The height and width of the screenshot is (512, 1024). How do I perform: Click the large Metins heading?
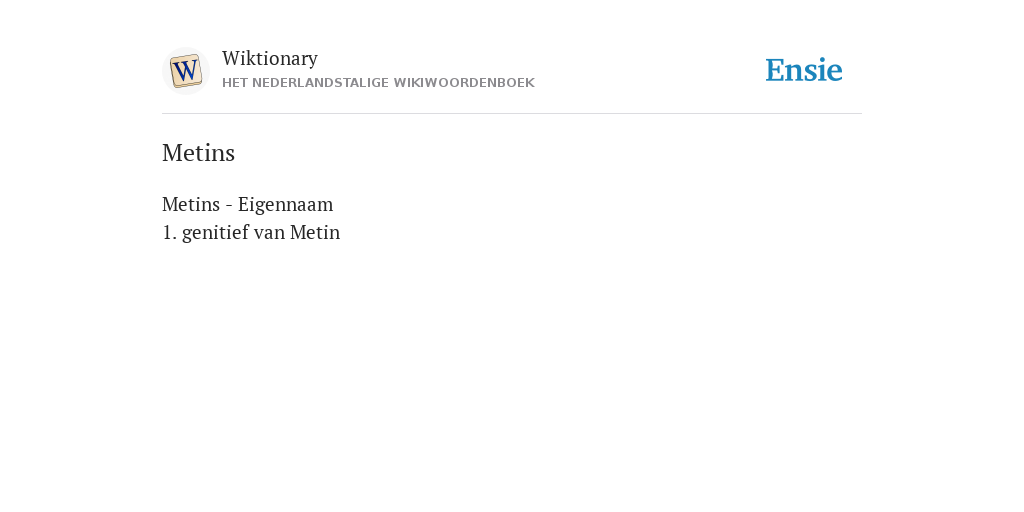(199, 153)
